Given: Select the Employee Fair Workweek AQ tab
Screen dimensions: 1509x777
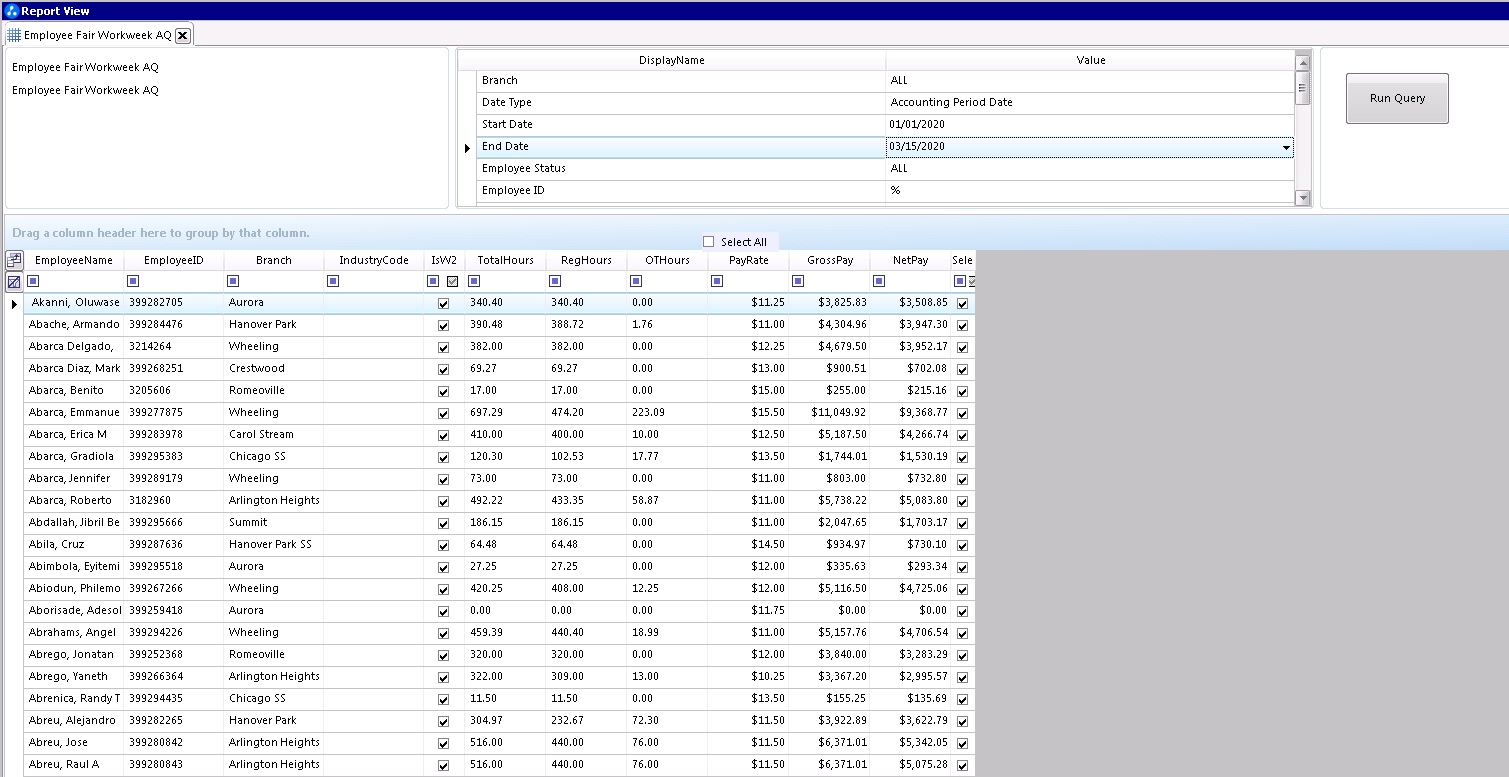Looking at the screenshot, I should 97,35.
